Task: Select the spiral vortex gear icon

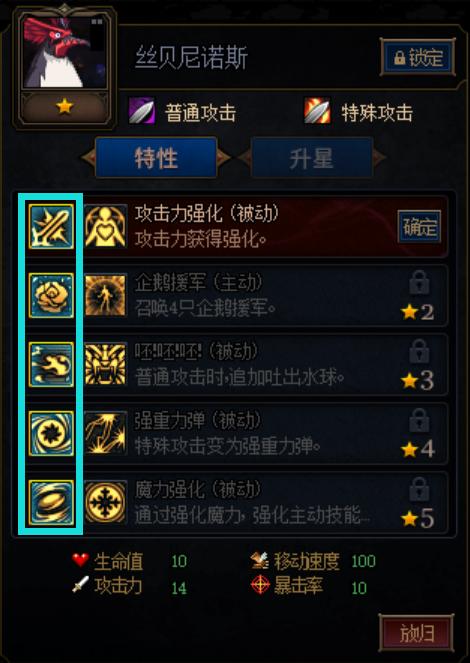Action: coord(51,433)
